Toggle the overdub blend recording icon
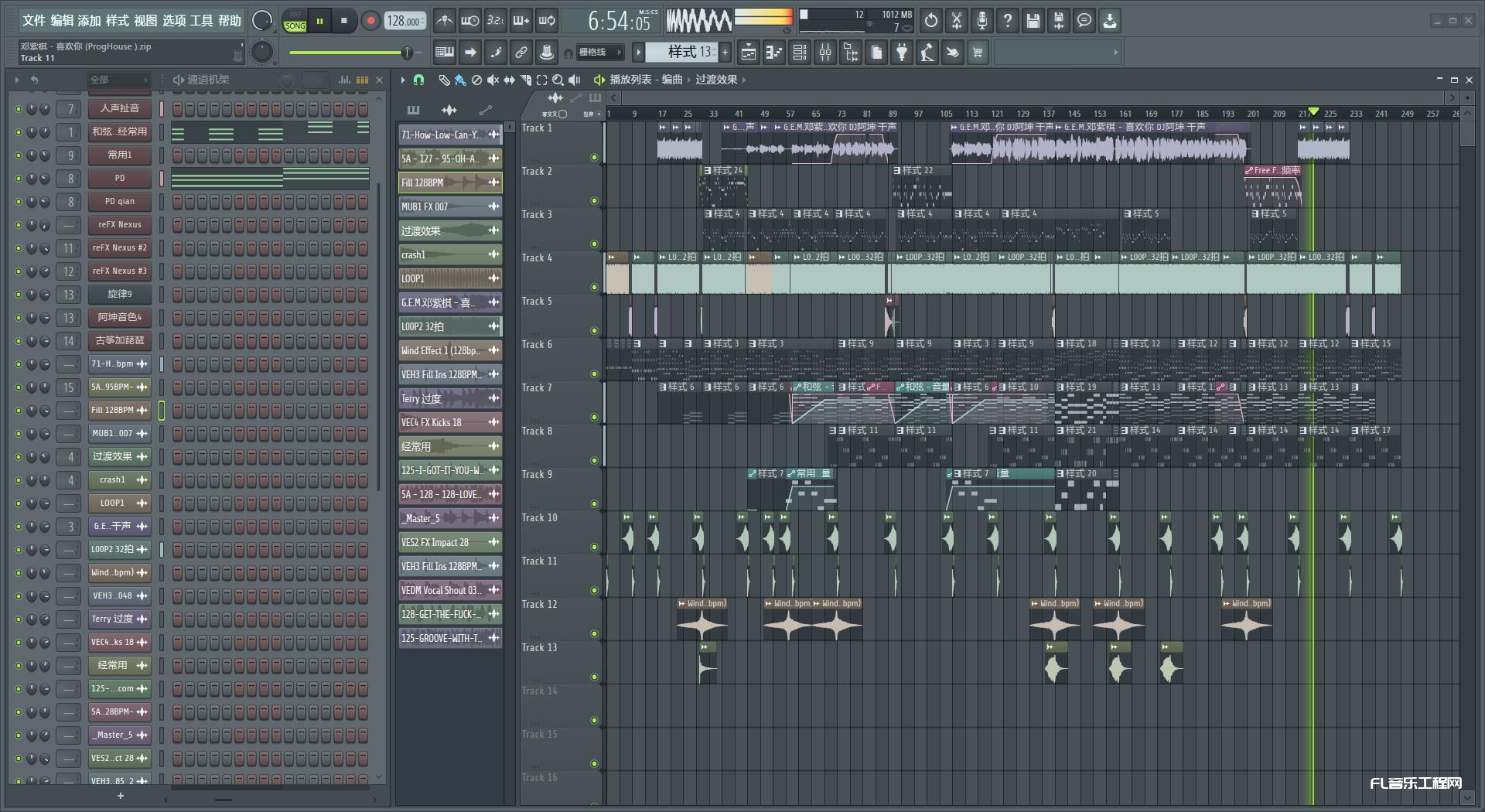The image size is (1485, 812). click(x=521, y=21)
